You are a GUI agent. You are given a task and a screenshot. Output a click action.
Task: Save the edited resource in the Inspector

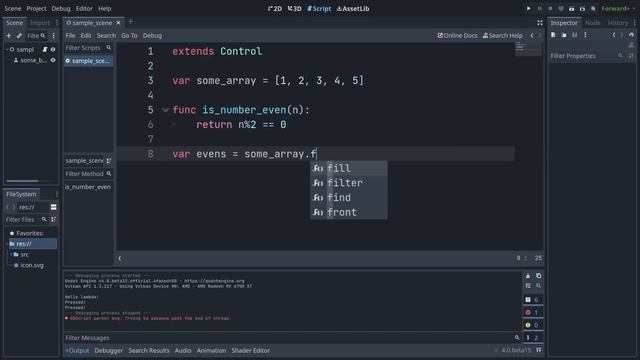click(x=574, y=35)
